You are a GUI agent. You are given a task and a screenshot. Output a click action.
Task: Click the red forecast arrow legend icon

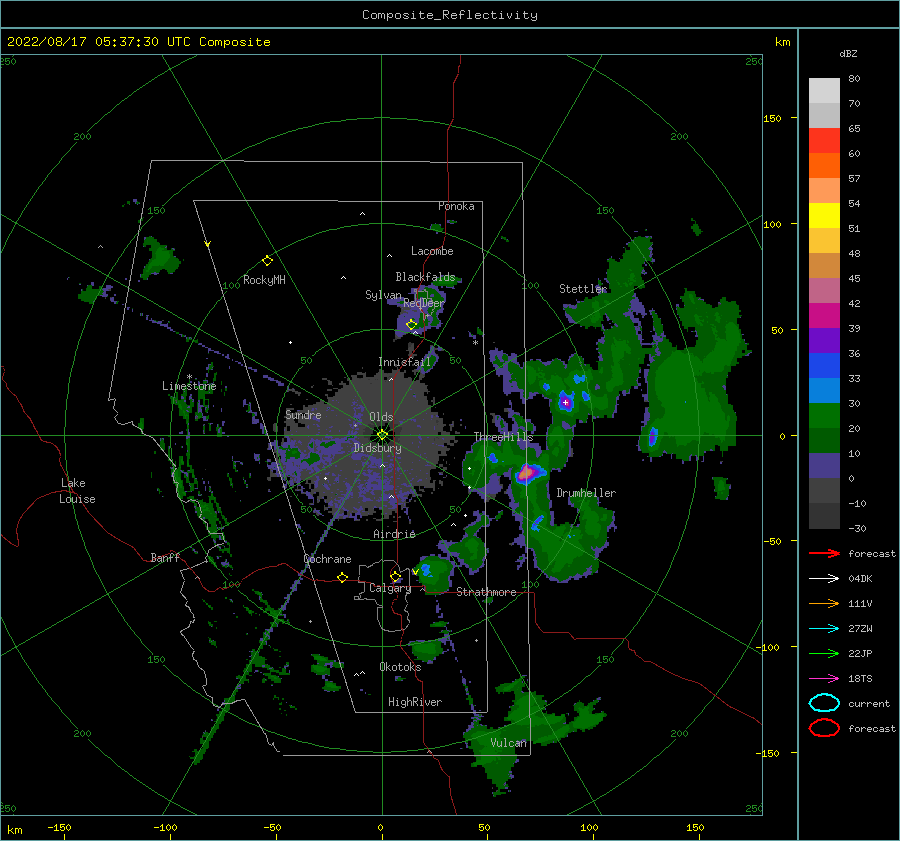point(824,553)
